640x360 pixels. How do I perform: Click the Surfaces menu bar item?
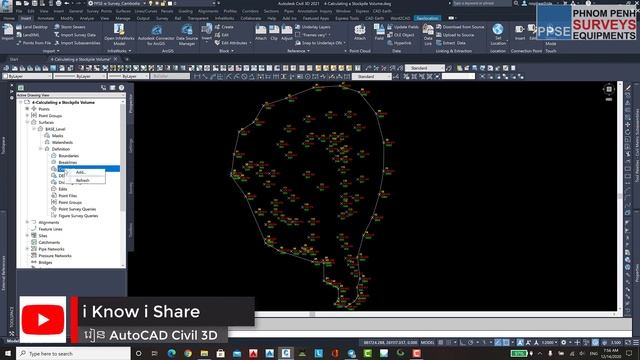[123, 11]
